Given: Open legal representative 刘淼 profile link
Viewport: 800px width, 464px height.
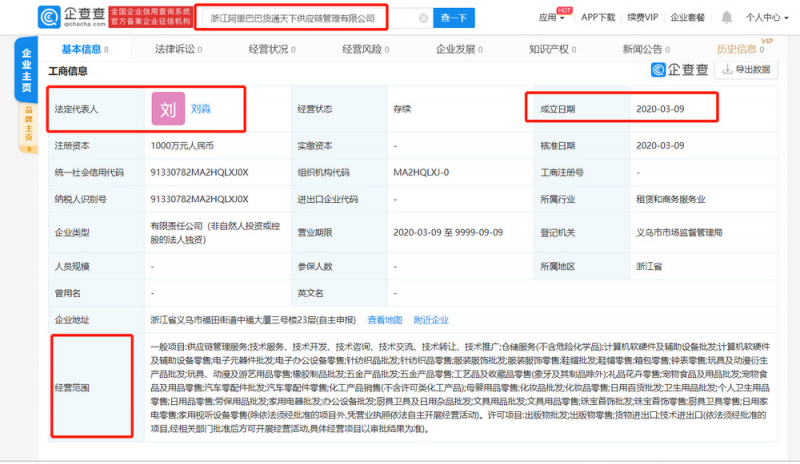Looking at the screenshot, I should (201, 109).
